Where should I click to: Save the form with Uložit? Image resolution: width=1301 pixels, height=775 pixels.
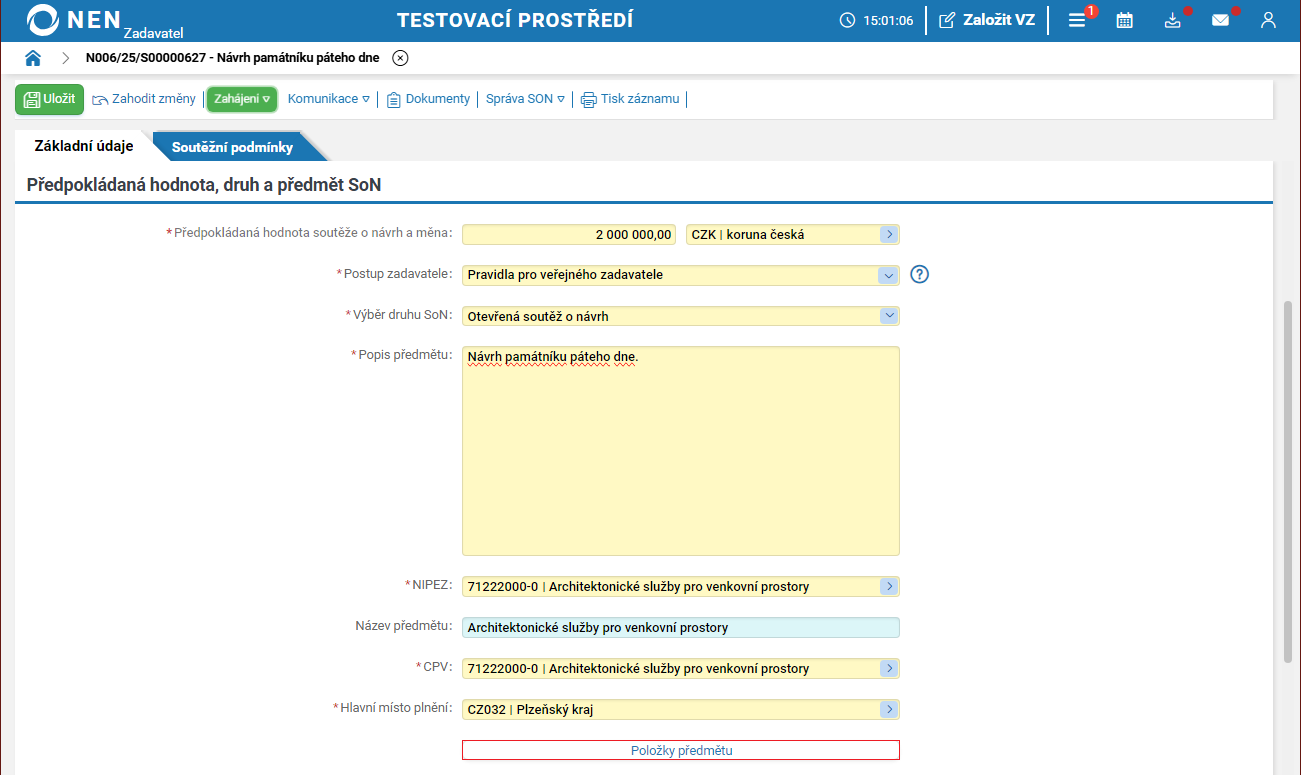[x=50, y=99]
